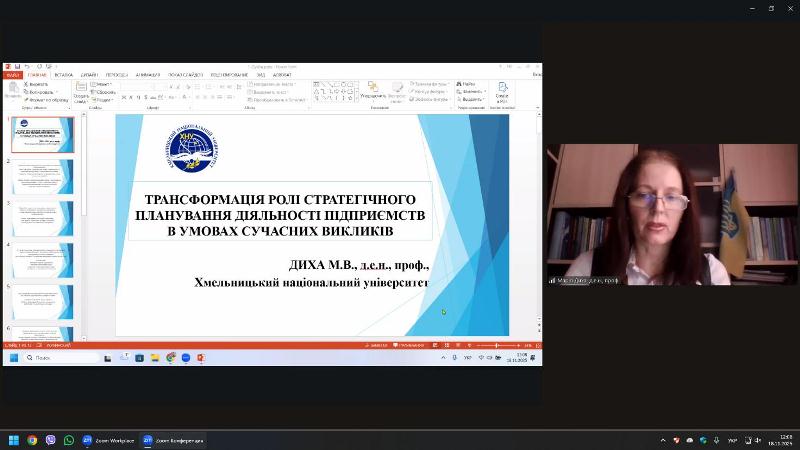Viewport: 800px width, 450px height.
Task: Open the Заменить replace dropdown
Action: 470,91
